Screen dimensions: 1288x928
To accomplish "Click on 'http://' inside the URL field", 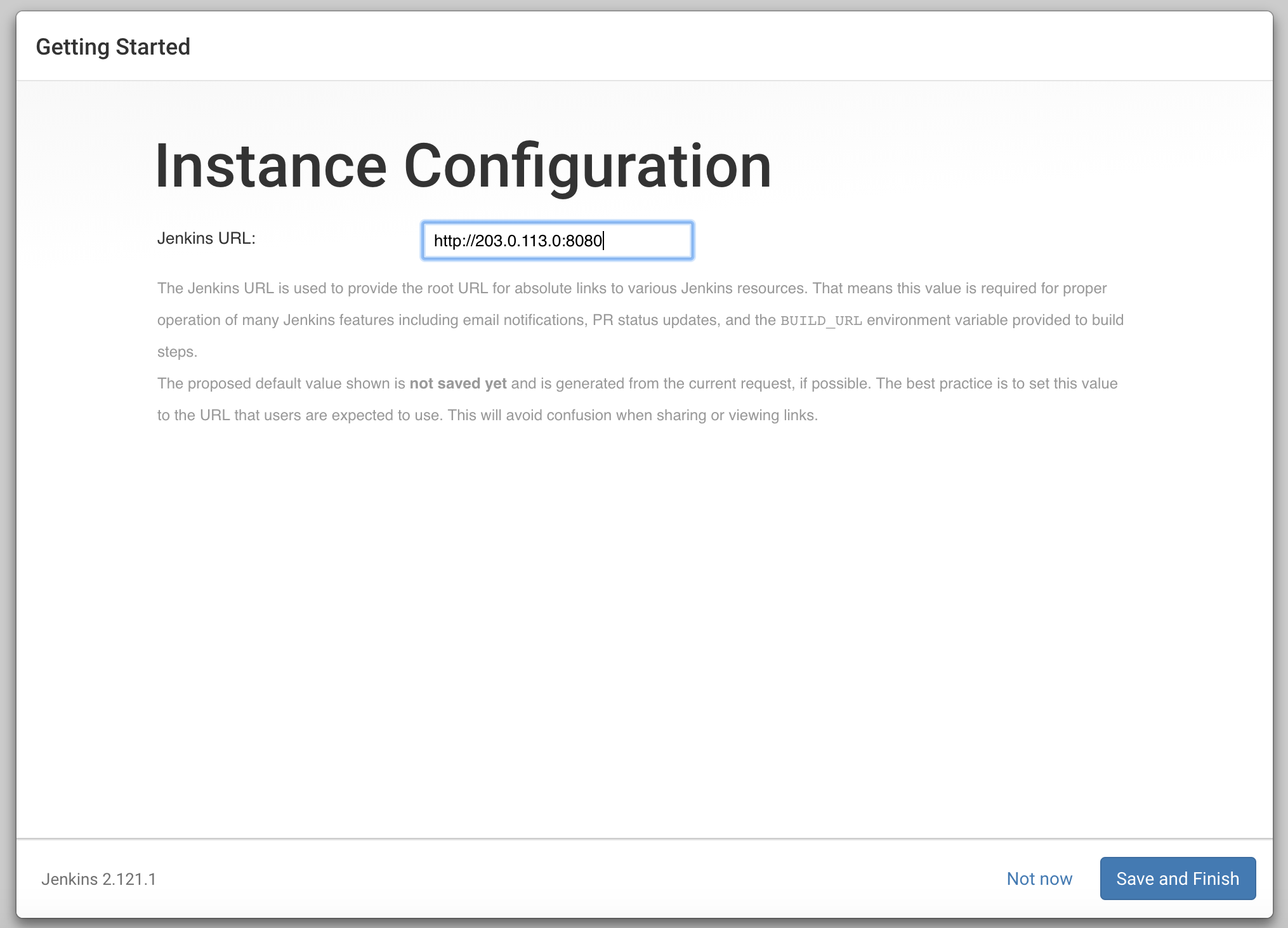I will [x=454, y=241].
